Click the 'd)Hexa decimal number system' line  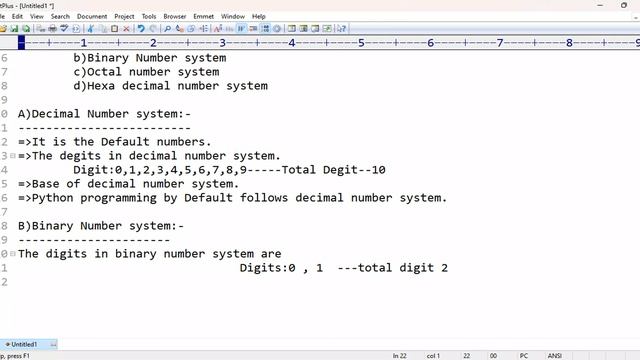pyautogui.click(x=171, y=86)
